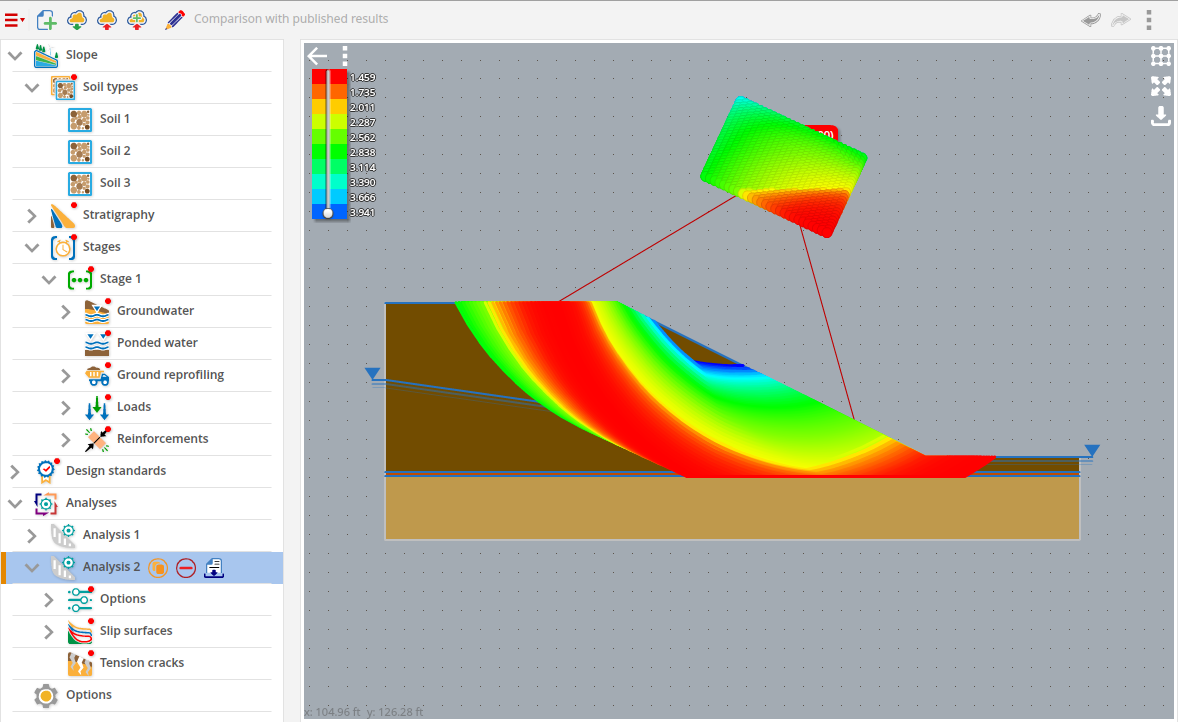Image resolution: width=1178 pixels, height=722 pixels.
Task: Click the export report icon beside Analysis 2
Action: (x=214, y=568)
